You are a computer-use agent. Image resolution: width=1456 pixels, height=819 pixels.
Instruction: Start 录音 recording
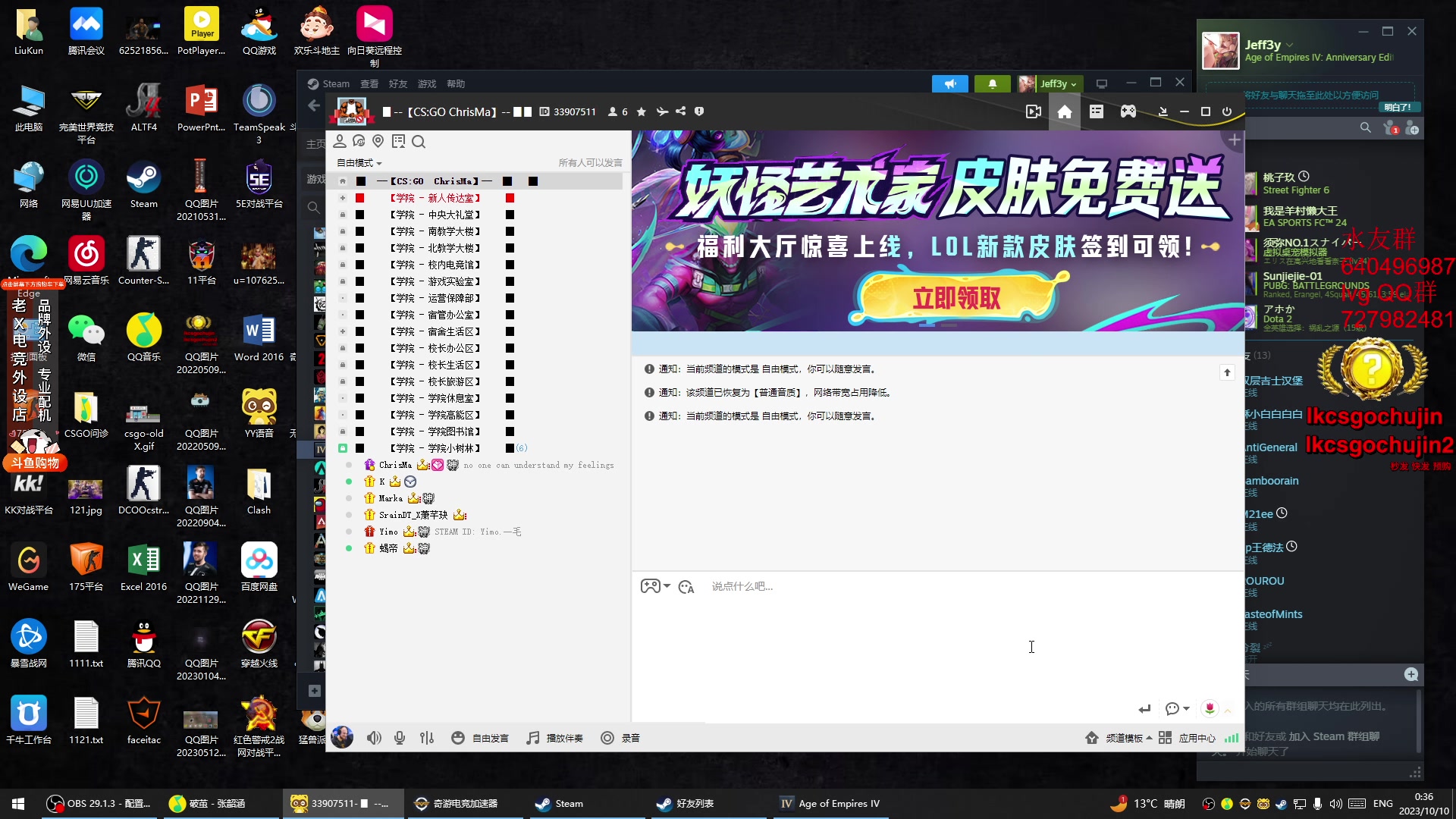pyautogui.click(x=620, y=738)
